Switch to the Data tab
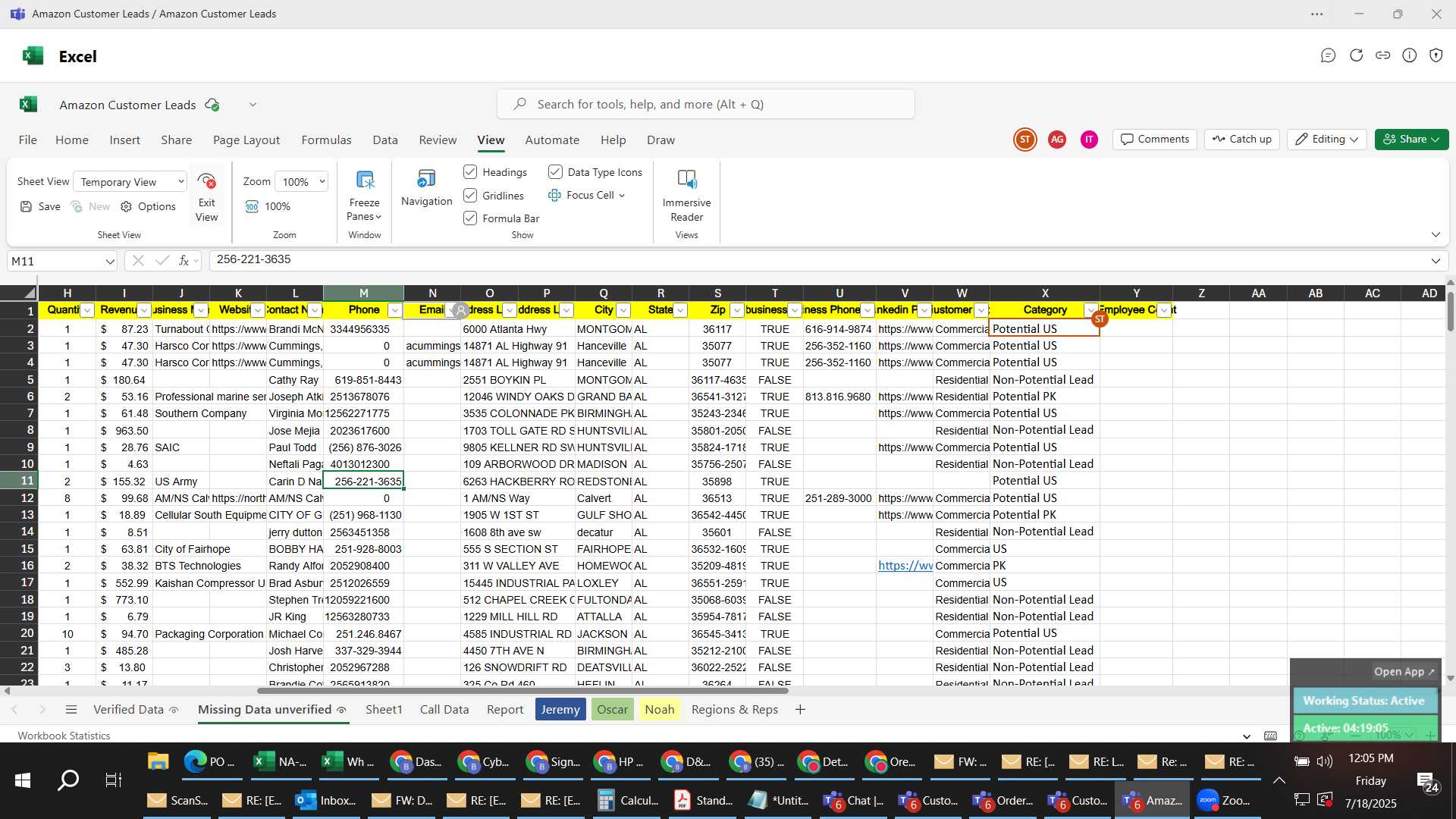Screen dimensions: 1456x819 coord(385,140)
